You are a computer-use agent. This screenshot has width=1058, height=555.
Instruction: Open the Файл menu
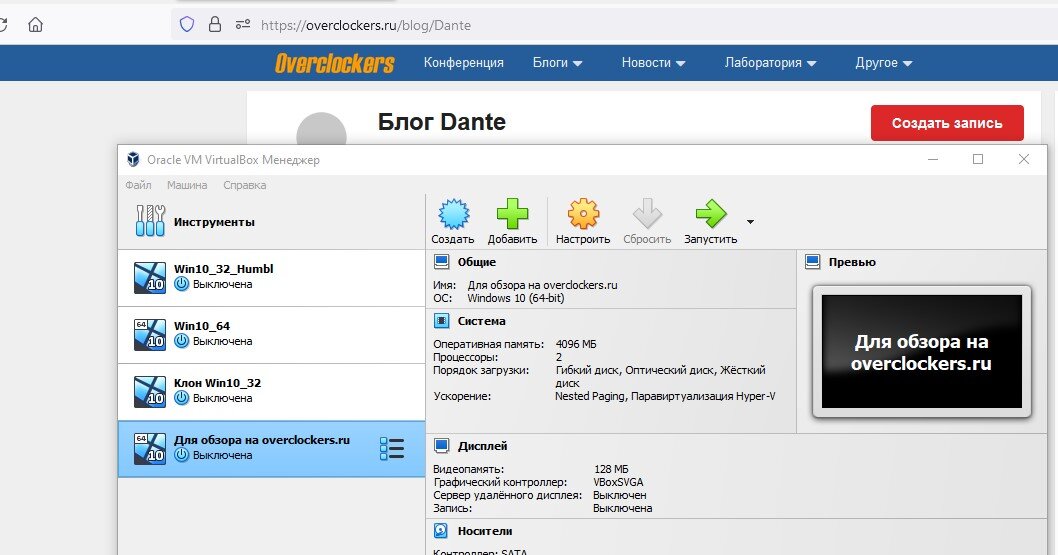coord(138,185)
